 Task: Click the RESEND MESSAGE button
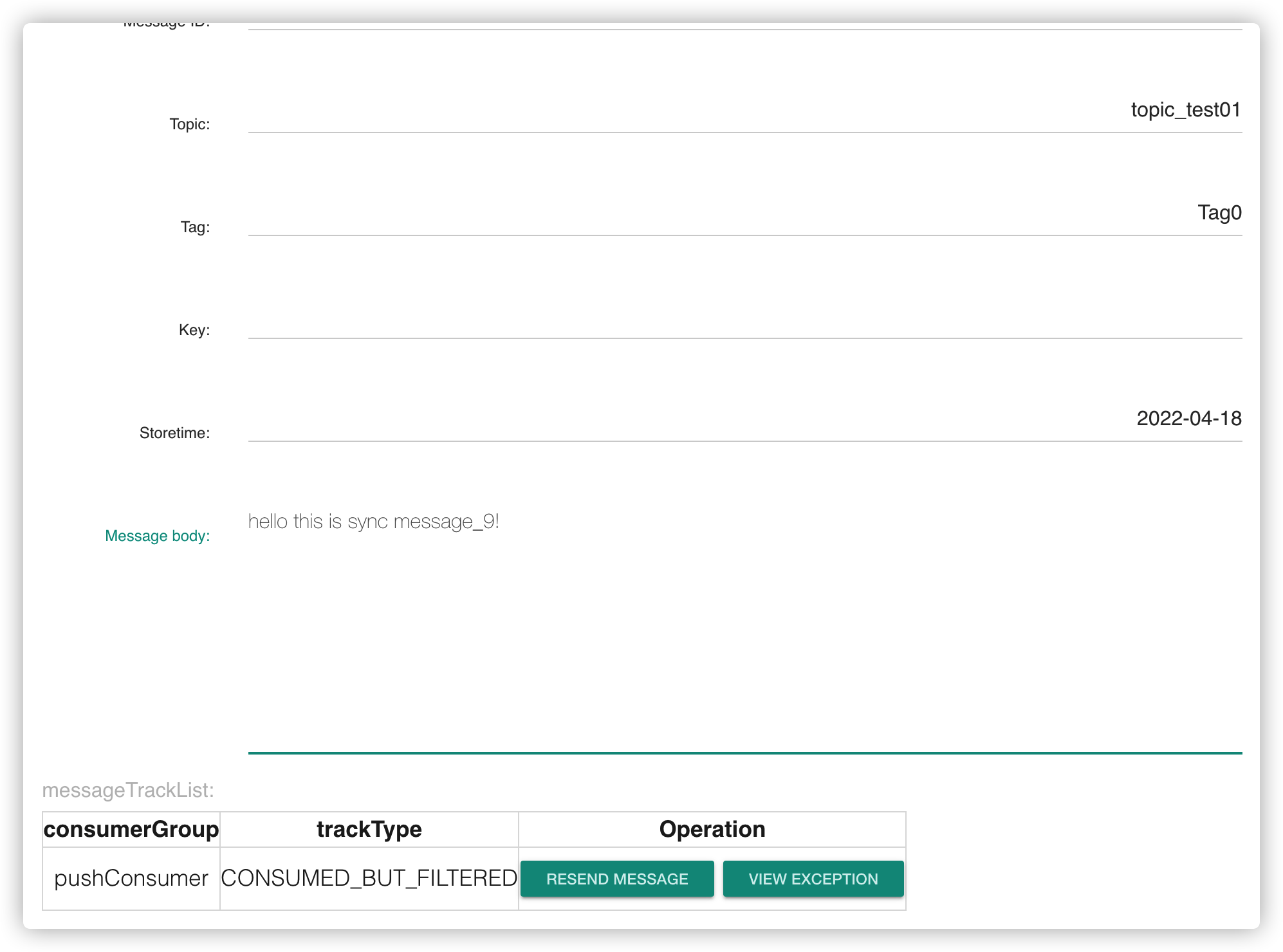(x=616, y=879)
